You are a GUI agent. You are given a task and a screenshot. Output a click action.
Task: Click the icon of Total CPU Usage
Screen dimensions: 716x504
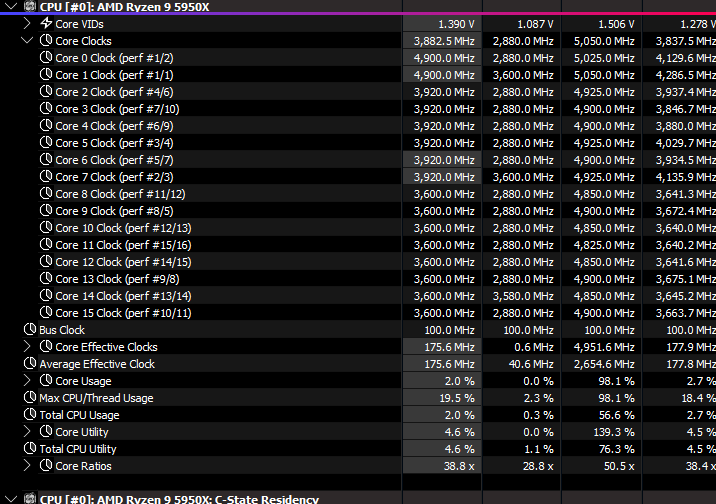[30, 414]
